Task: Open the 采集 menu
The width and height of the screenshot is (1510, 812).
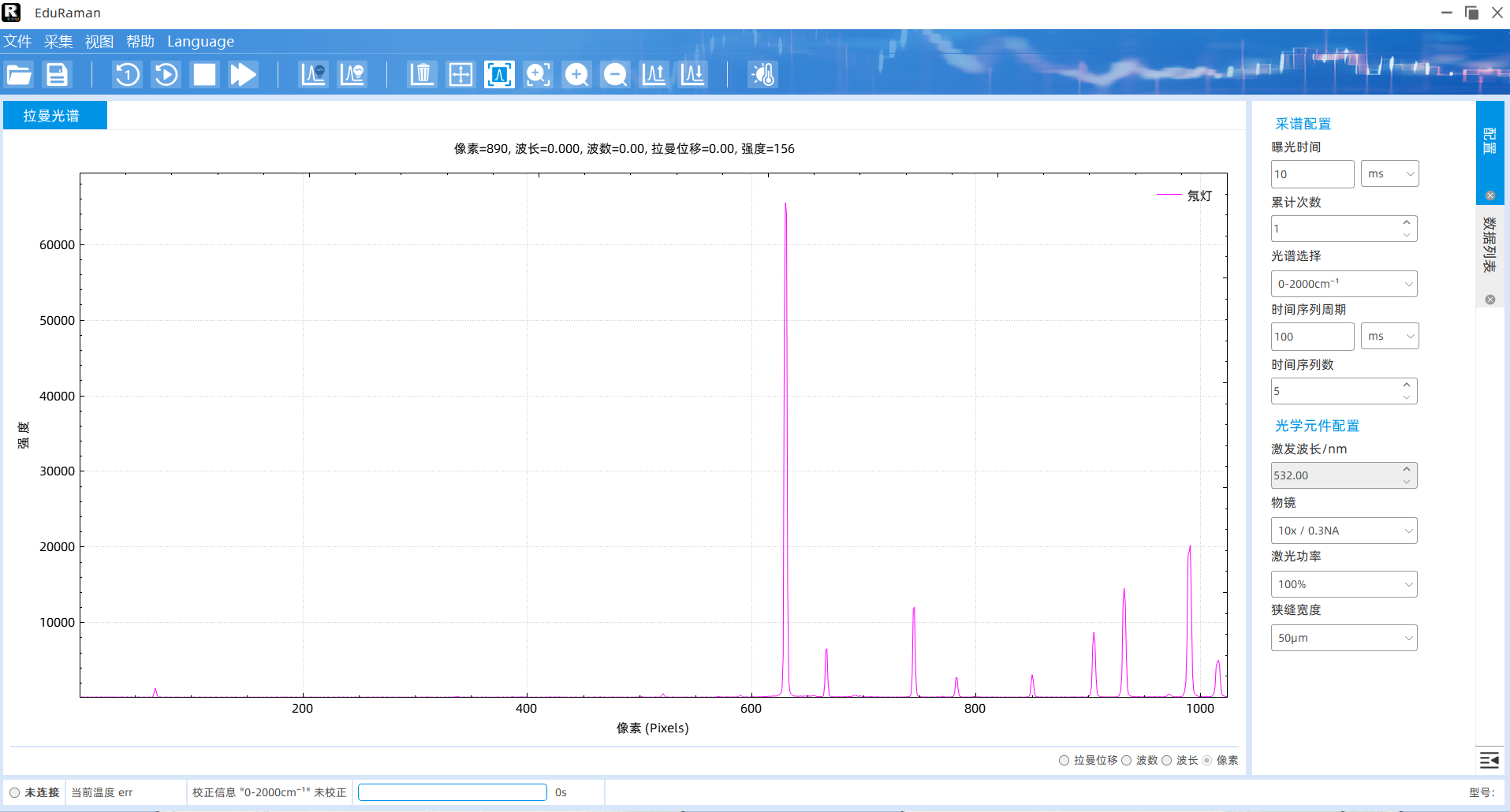Action: pos(58,42)
